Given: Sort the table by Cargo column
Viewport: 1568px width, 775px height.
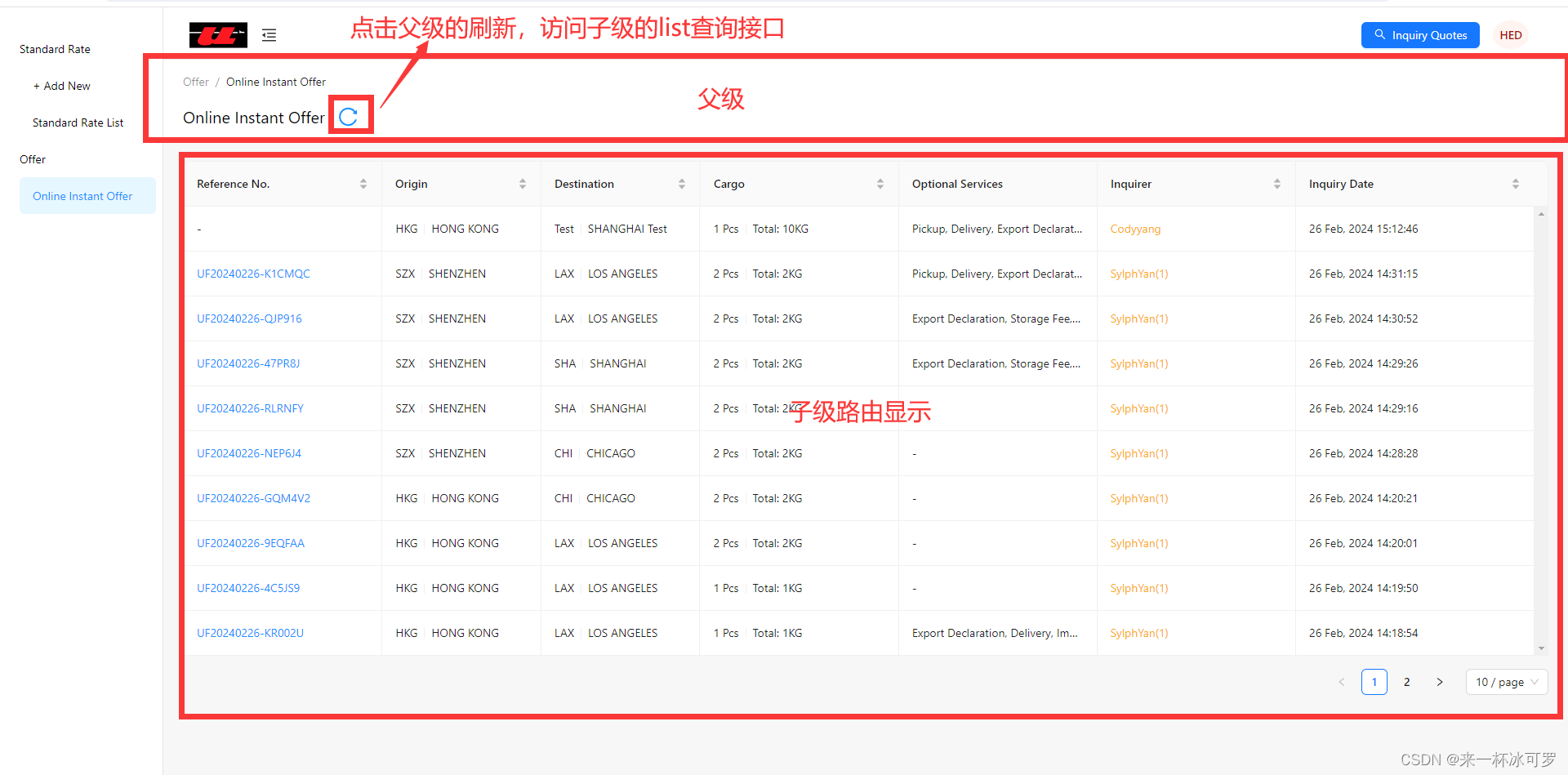Looking at the screenshot, I should pyautogui.click(x=880, y=184).
